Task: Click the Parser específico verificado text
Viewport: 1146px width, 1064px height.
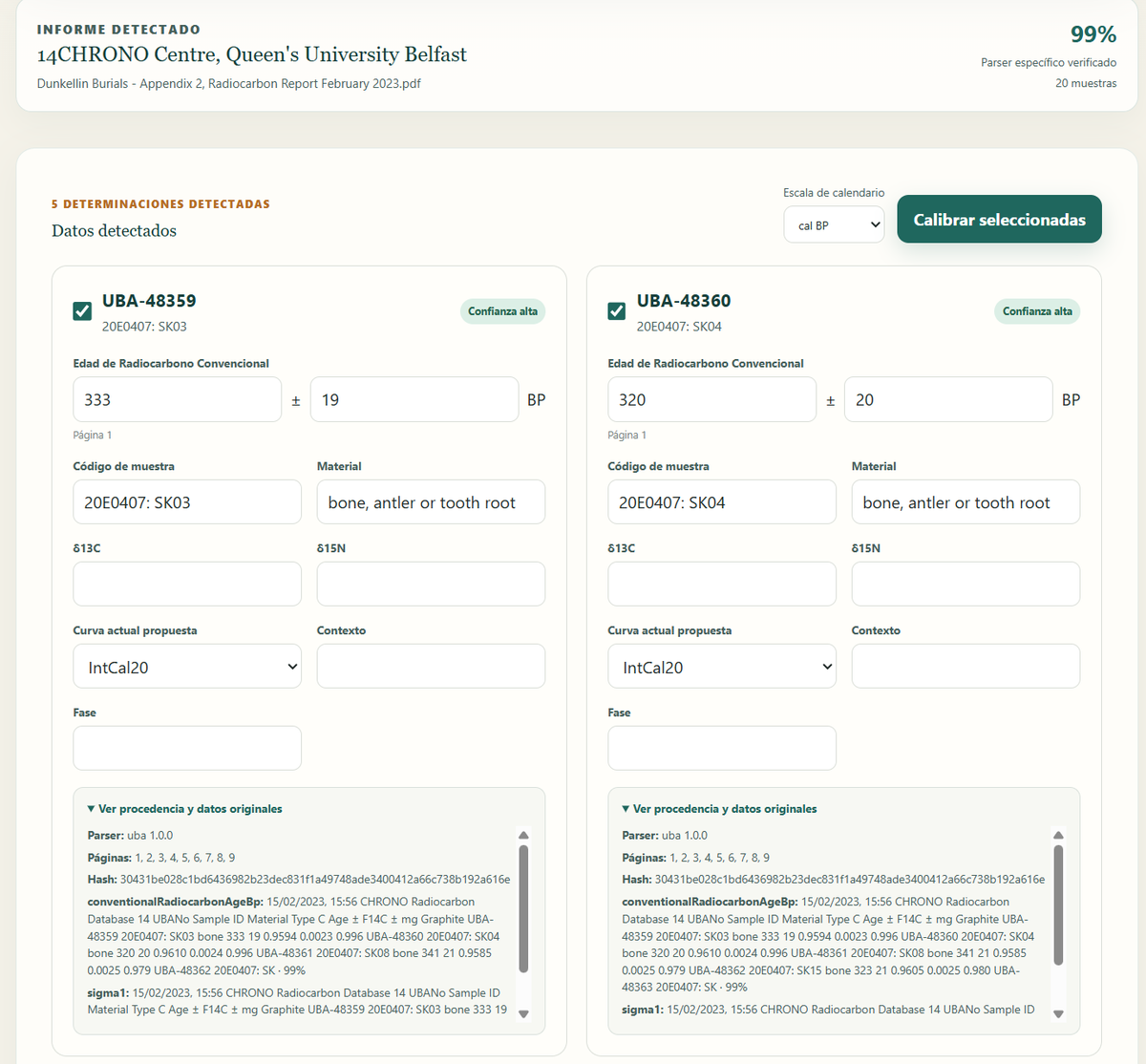Action: 1049,62
